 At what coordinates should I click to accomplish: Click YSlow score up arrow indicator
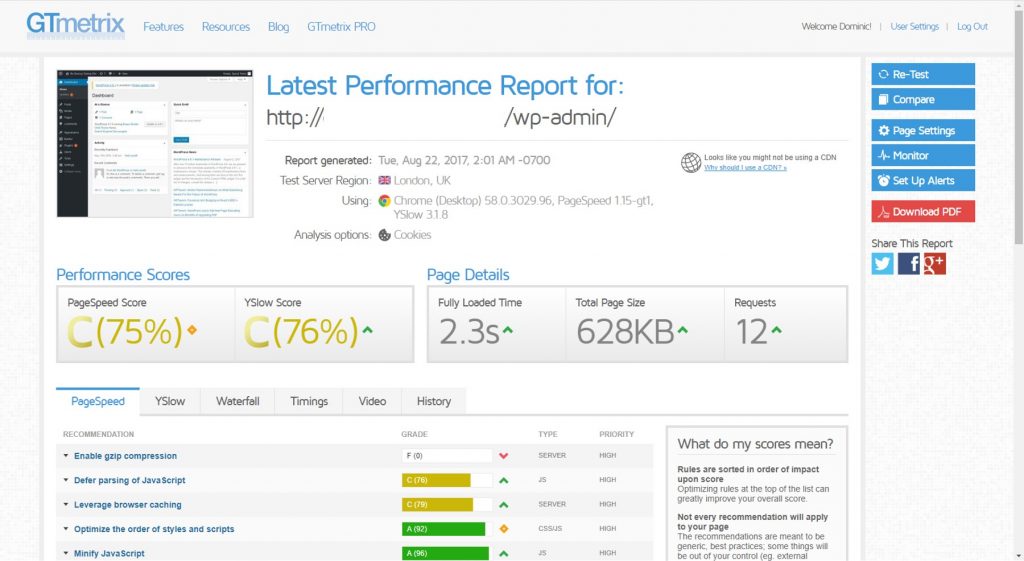[368, 330]
